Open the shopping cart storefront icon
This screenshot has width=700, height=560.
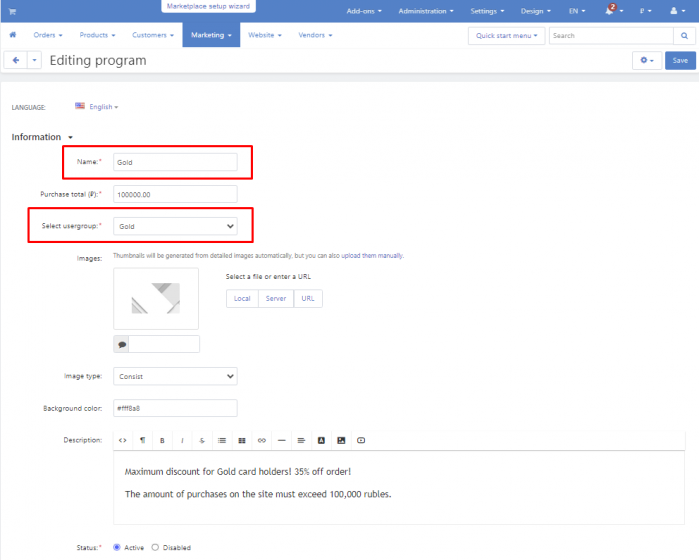12,11
